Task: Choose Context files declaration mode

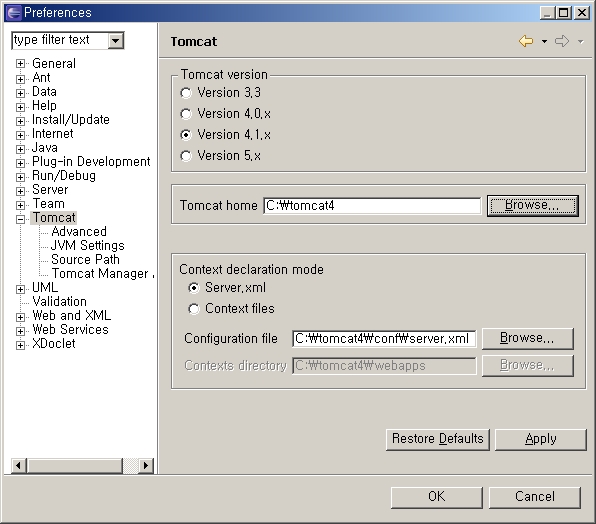Action: pyautogui.click(x=194, y=309)
